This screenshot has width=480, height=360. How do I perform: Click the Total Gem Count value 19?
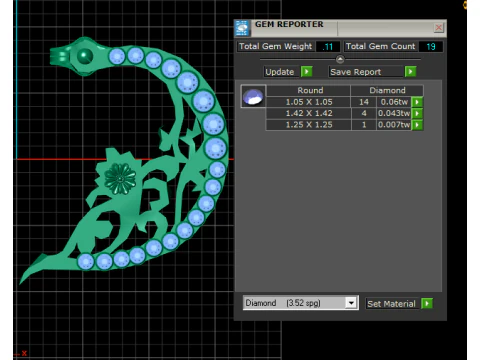point(431,47)
